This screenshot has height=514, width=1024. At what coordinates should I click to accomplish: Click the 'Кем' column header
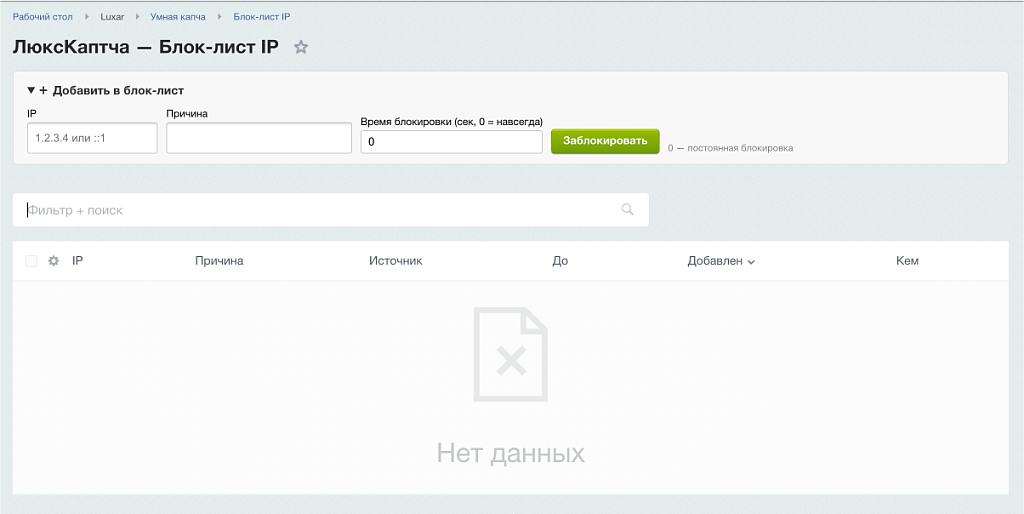coord(907,261)
